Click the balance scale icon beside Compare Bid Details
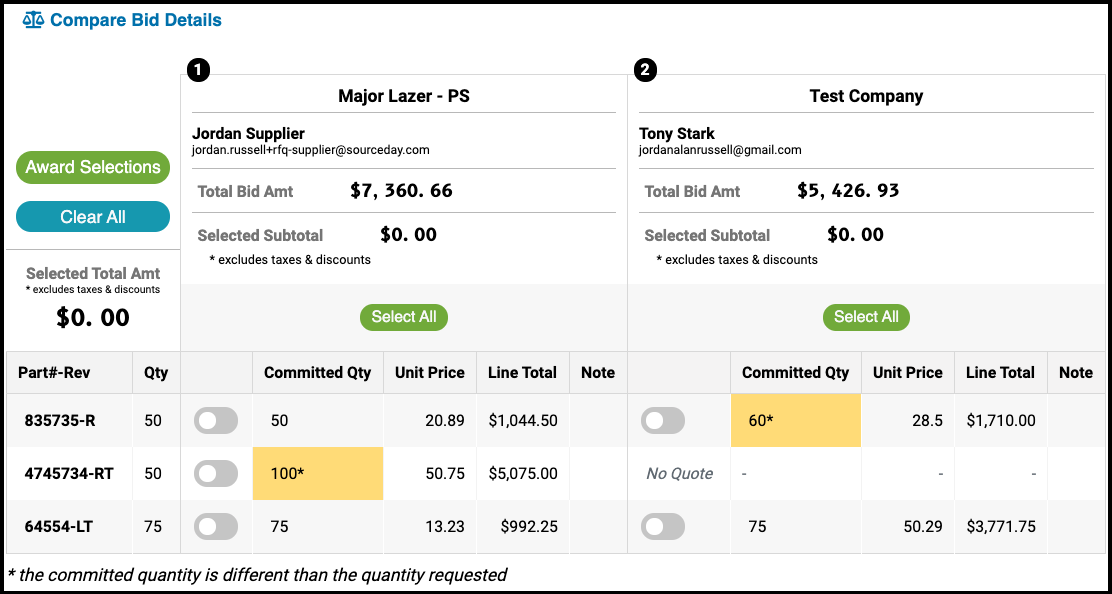Image resolution: width=1112 pixels, height=594 pixels. coord(33,20)
